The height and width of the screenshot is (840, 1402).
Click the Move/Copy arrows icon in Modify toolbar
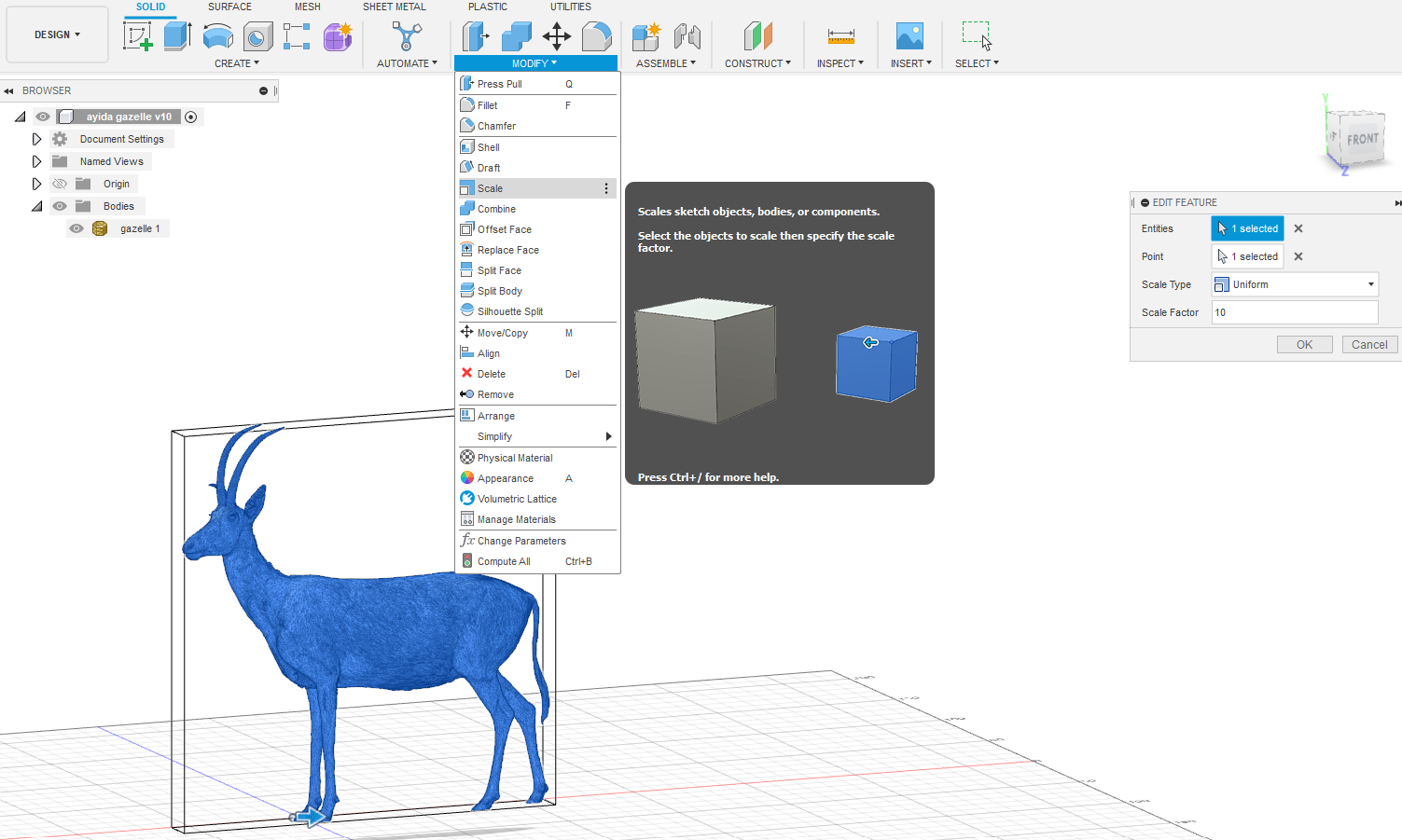click(557, 35)
